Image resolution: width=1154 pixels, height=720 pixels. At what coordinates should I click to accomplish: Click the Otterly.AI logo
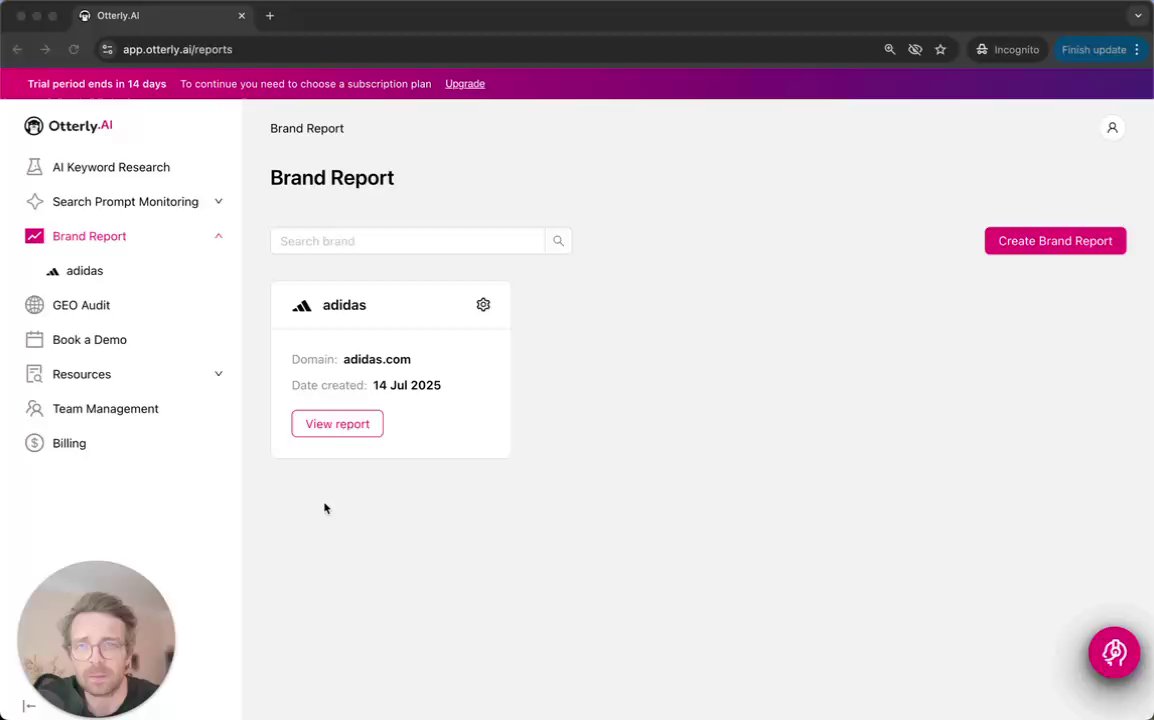(x=68, y=126)
